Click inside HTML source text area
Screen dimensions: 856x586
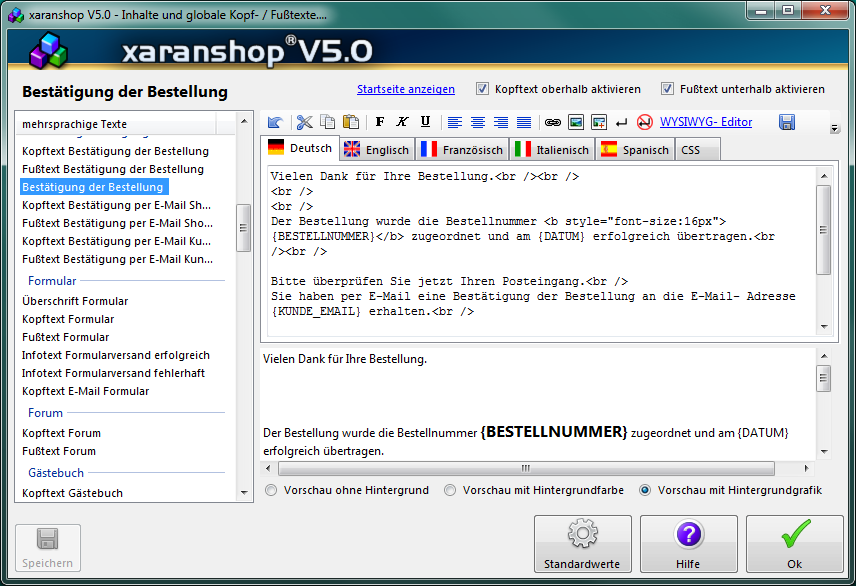point(540,251)
